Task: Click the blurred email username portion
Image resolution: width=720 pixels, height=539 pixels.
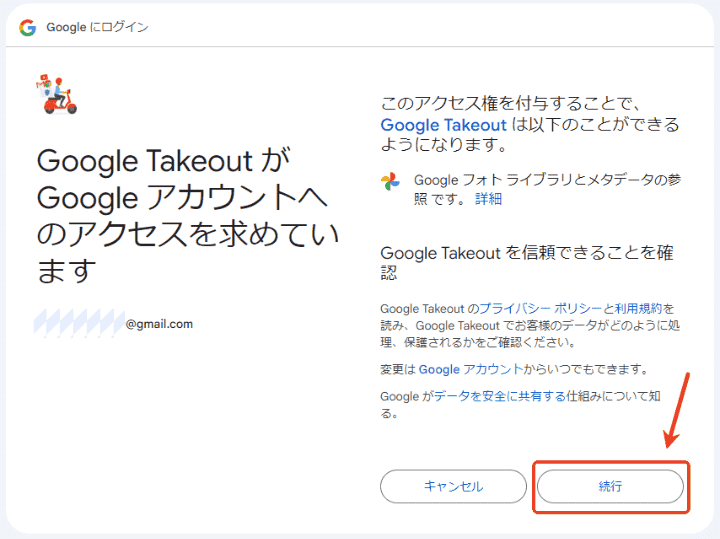Action: (78, 322)
